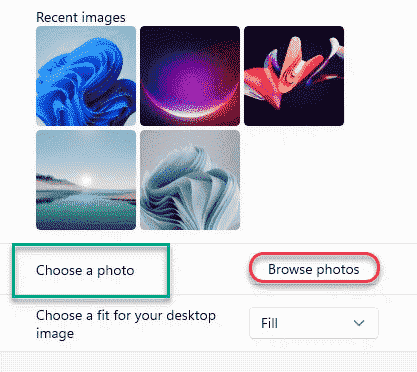Open the file picker via Browse photos
The height and width of the screenshot is (372, 417).
coord(314,269)
